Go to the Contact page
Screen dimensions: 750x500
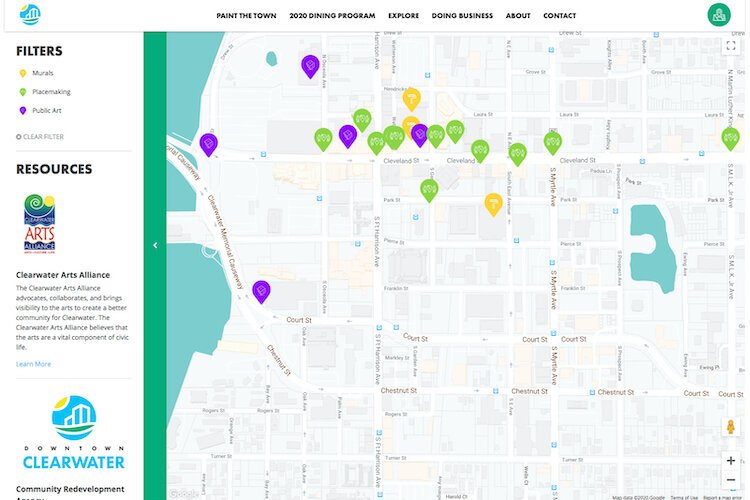pos(559,16)
